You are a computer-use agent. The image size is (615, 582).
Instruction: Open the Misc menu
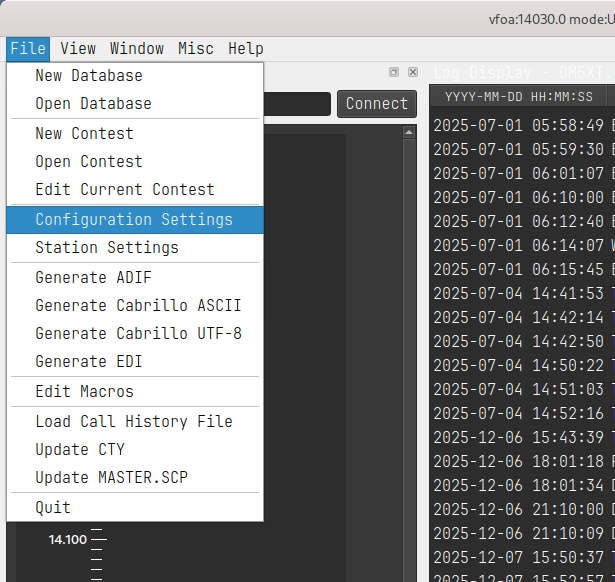click(x=196, y=48)
